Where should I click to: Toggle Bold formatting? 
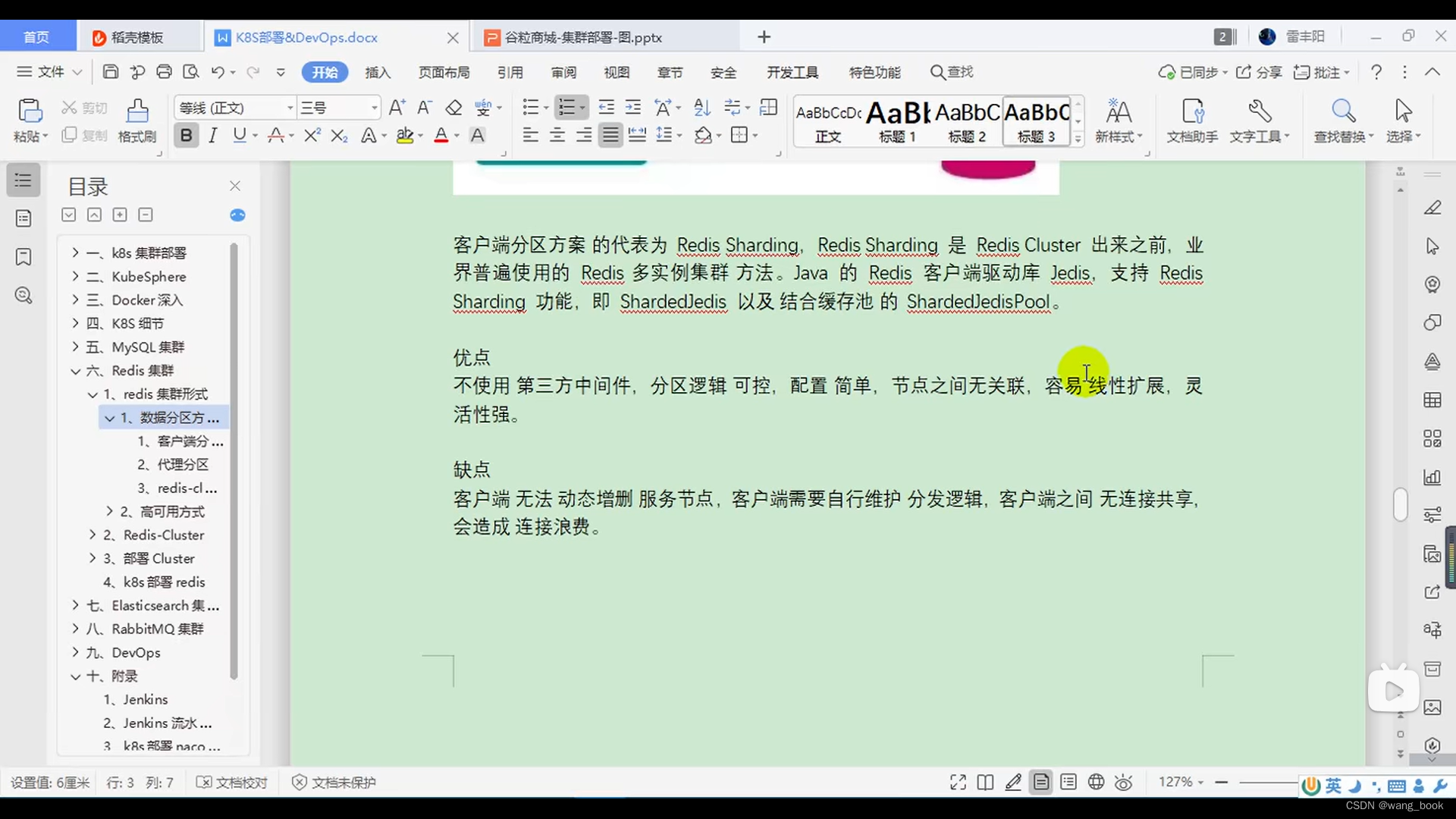pyautogui.click(x=186, y=136)
